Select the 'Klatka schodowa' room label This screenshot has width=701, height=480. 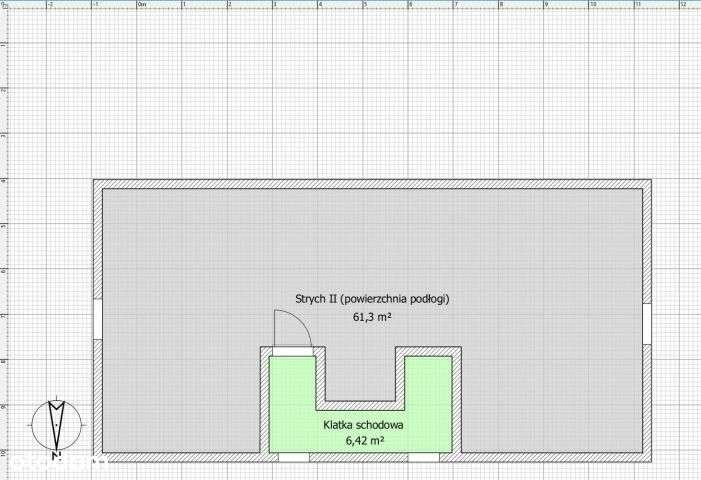(x=363, y=425)
